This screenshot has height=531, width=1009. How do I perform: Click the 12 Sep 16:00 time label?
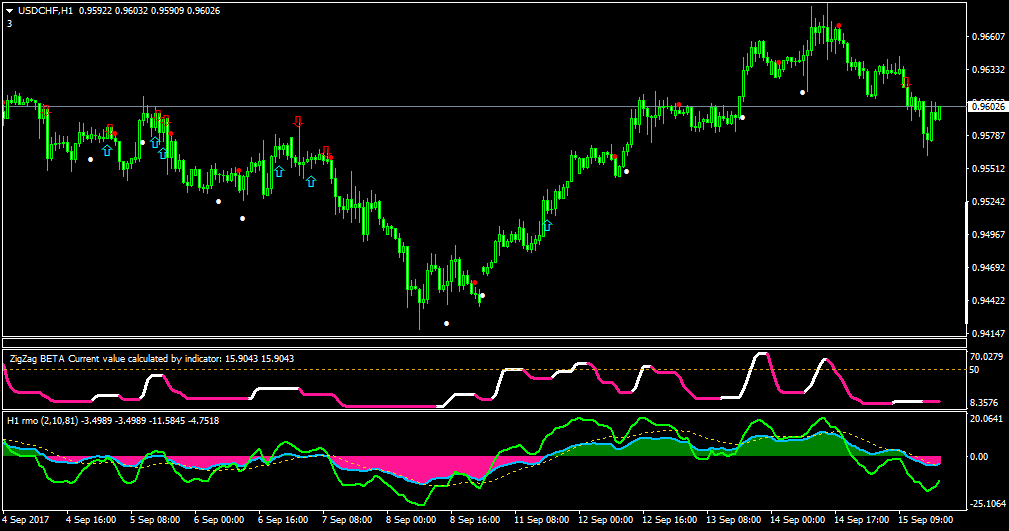coord(669,519)
